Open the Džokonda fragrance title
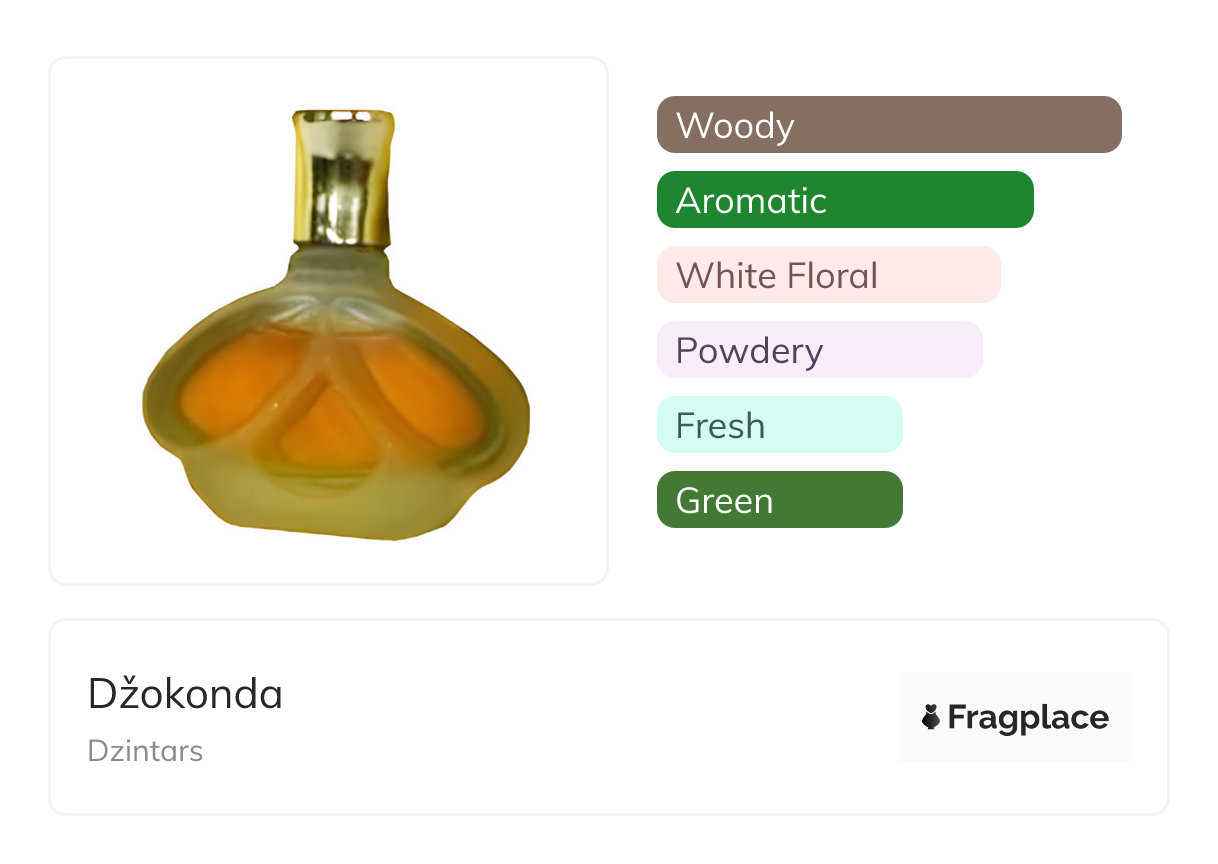Viewport: 1218px width, 864px height. (185, 694)
